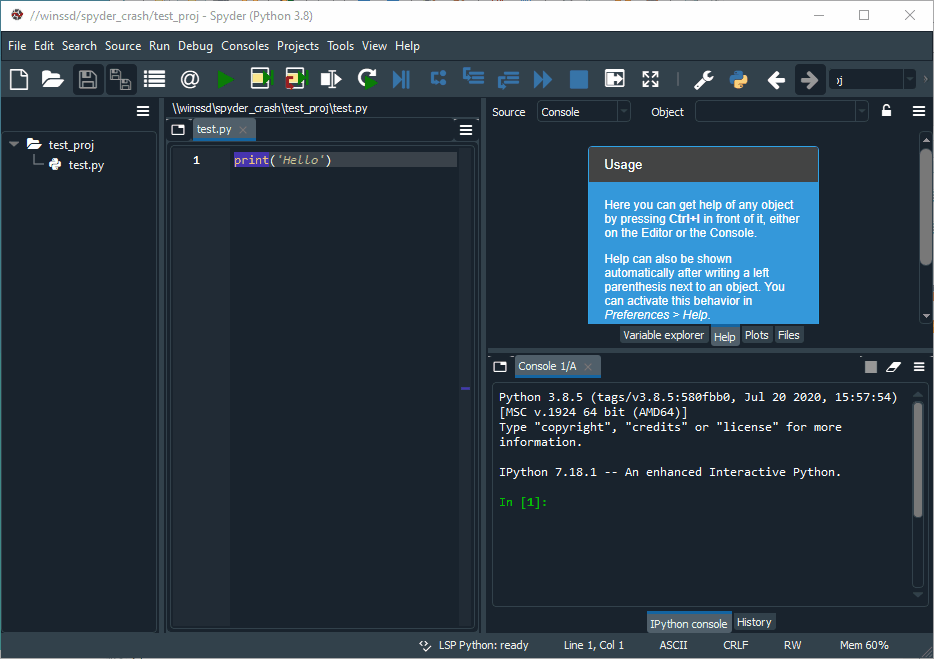
Task: Interrupt the kernel via the stop square
Action: coord(870,367)
